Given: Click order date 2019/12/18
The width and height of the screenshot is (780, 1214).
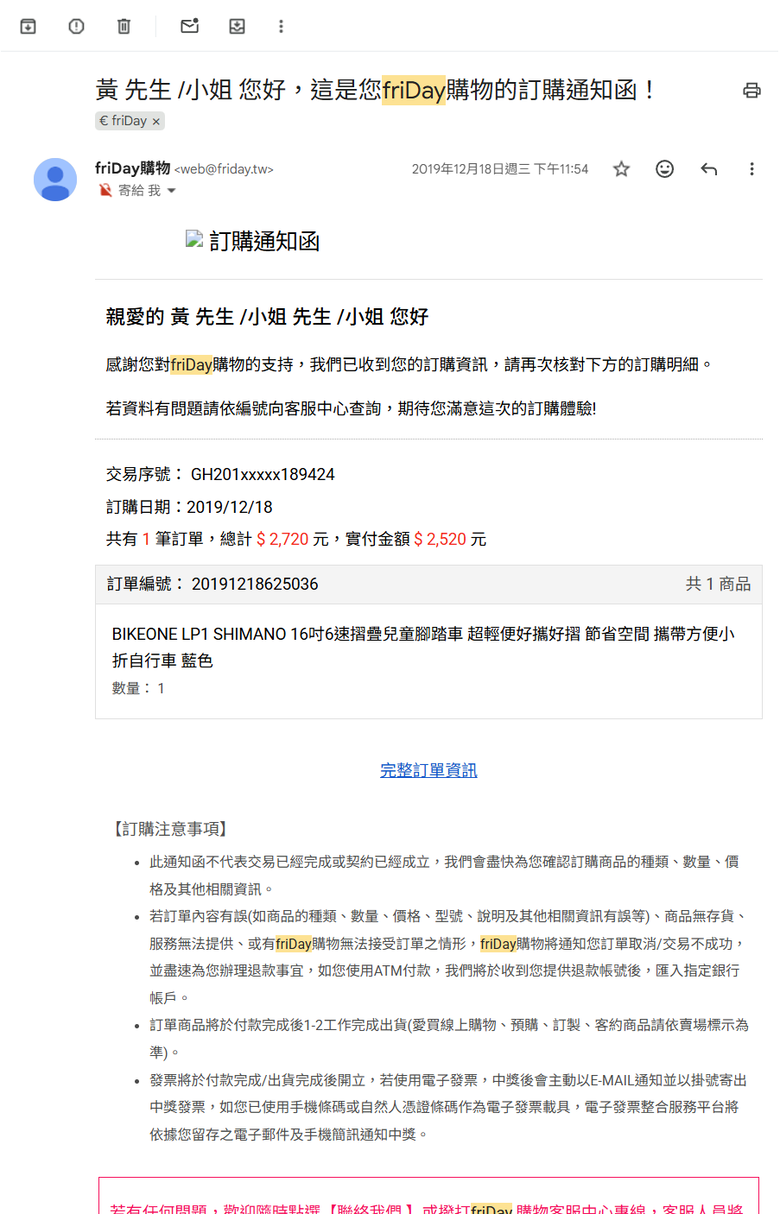Looking at the screenshot, I should pos(229,507).
